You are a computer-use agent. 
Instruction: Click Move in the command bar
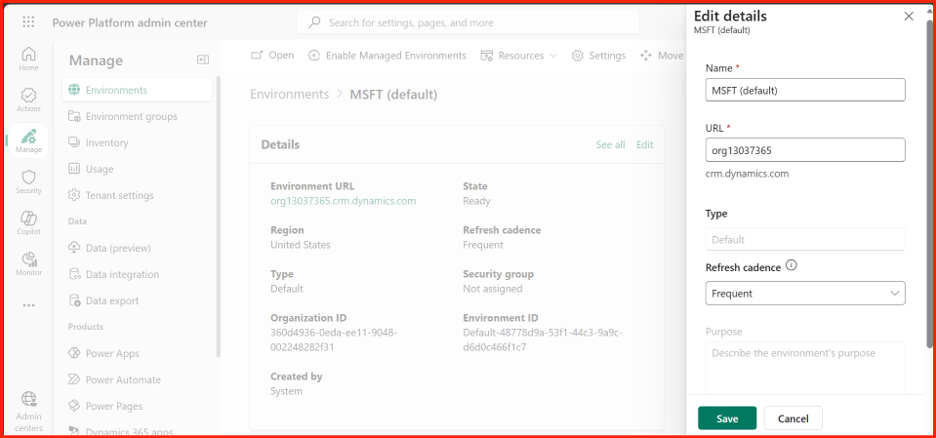661,55
